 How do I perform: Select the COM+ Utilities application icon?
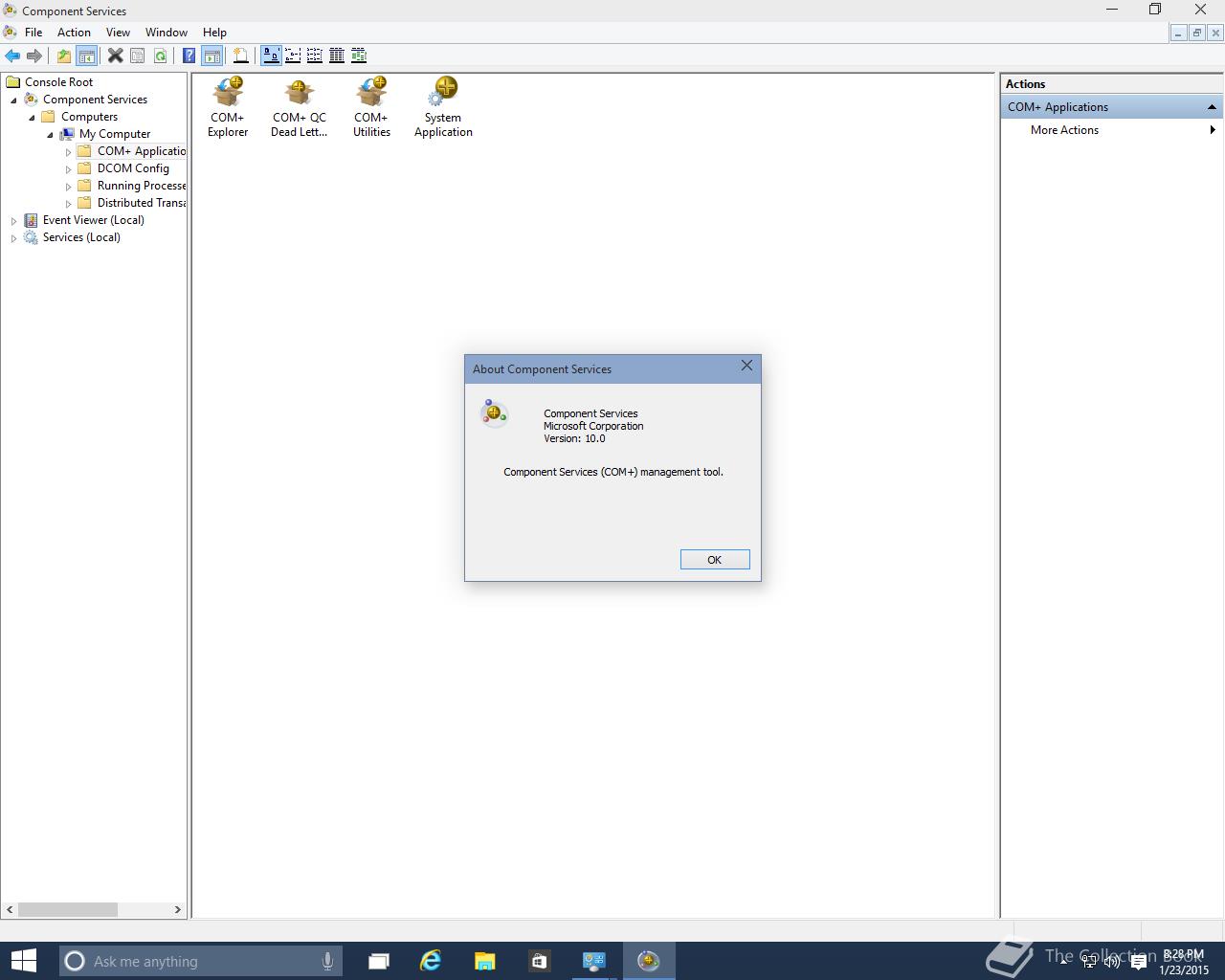[371, 107]
